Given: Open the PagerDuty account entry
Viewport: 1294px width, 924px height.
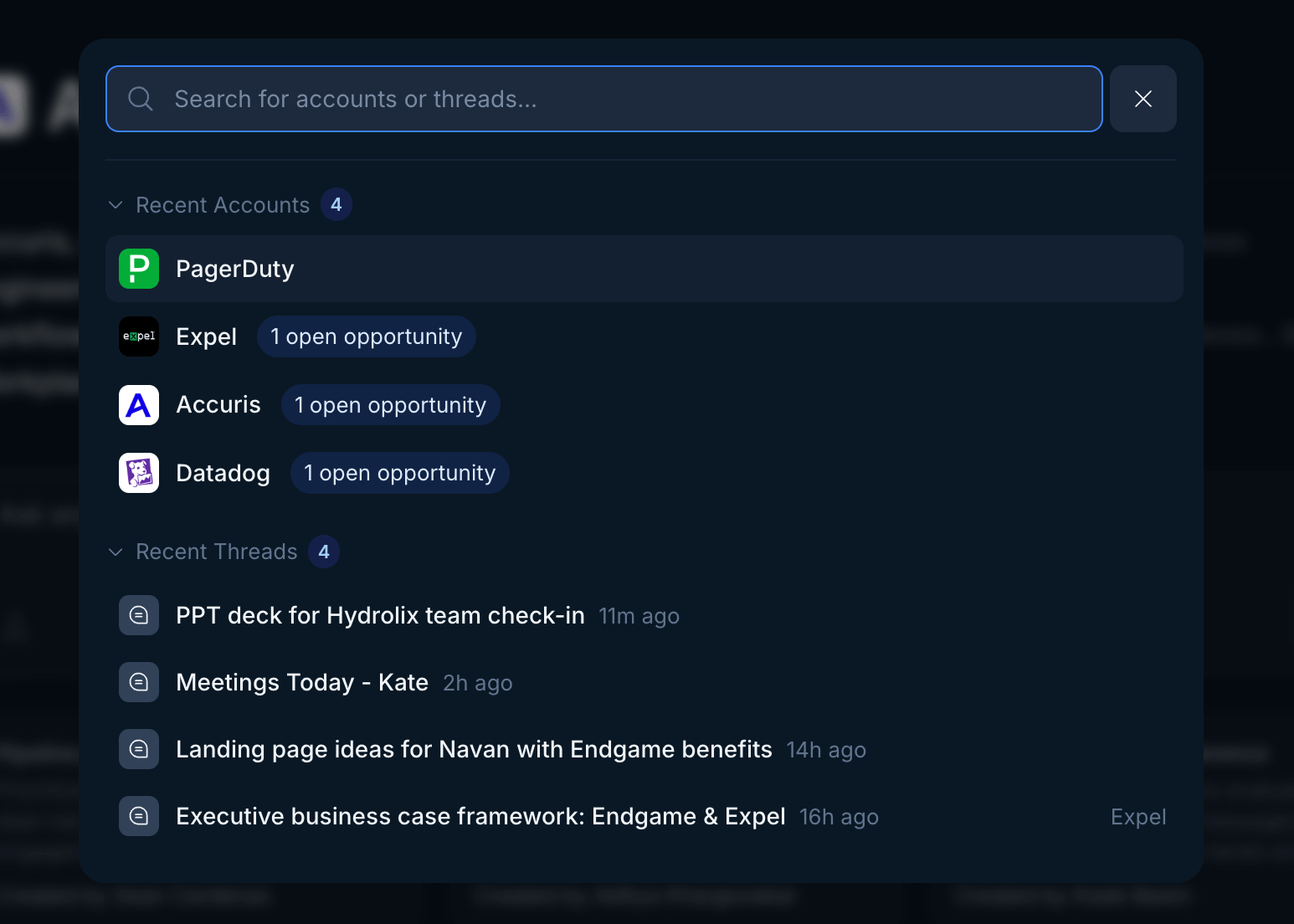Looking at the screenshot, I should point(234,269).
